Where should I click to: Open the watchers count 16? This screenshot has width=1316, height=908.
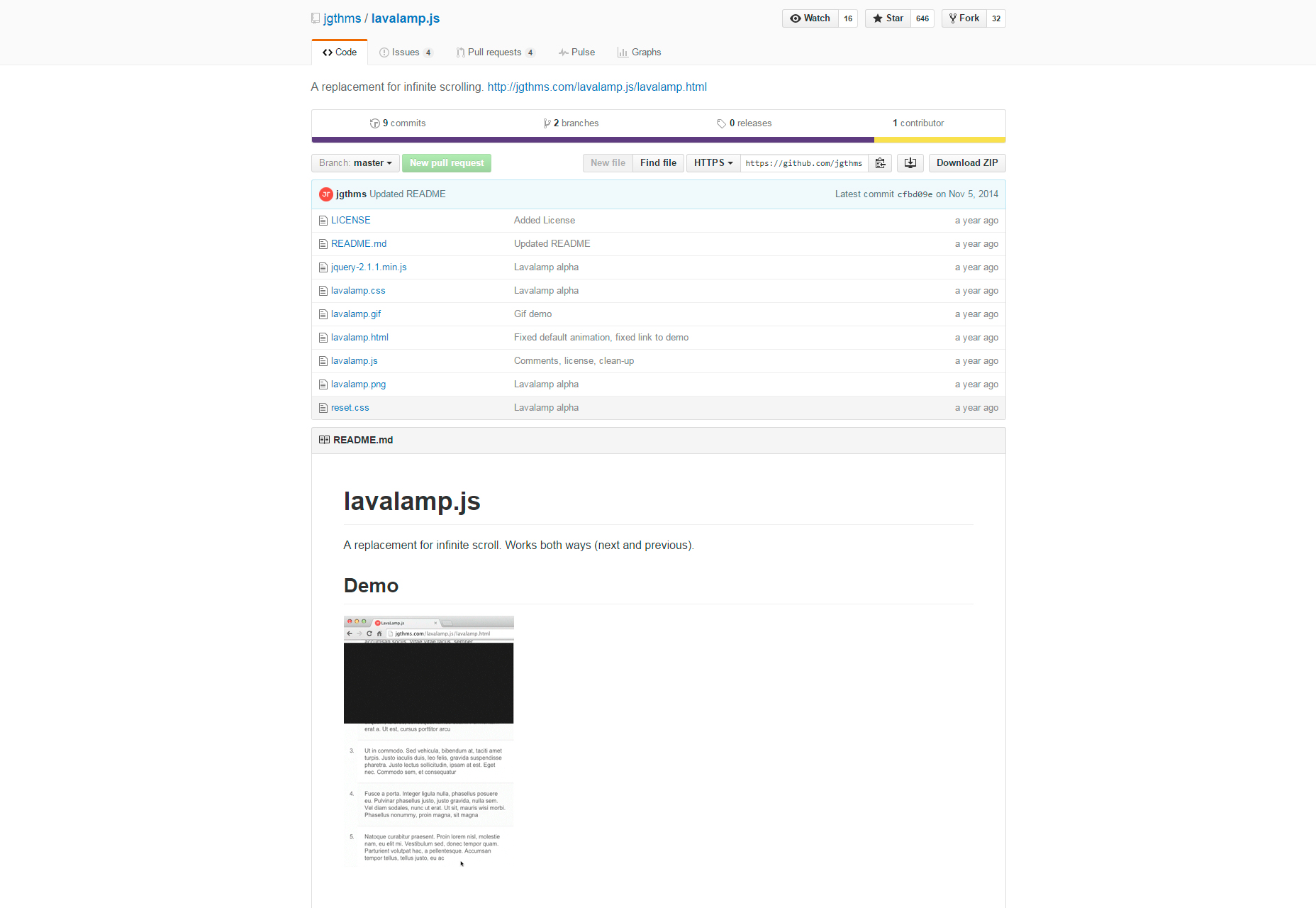point(848,18)
